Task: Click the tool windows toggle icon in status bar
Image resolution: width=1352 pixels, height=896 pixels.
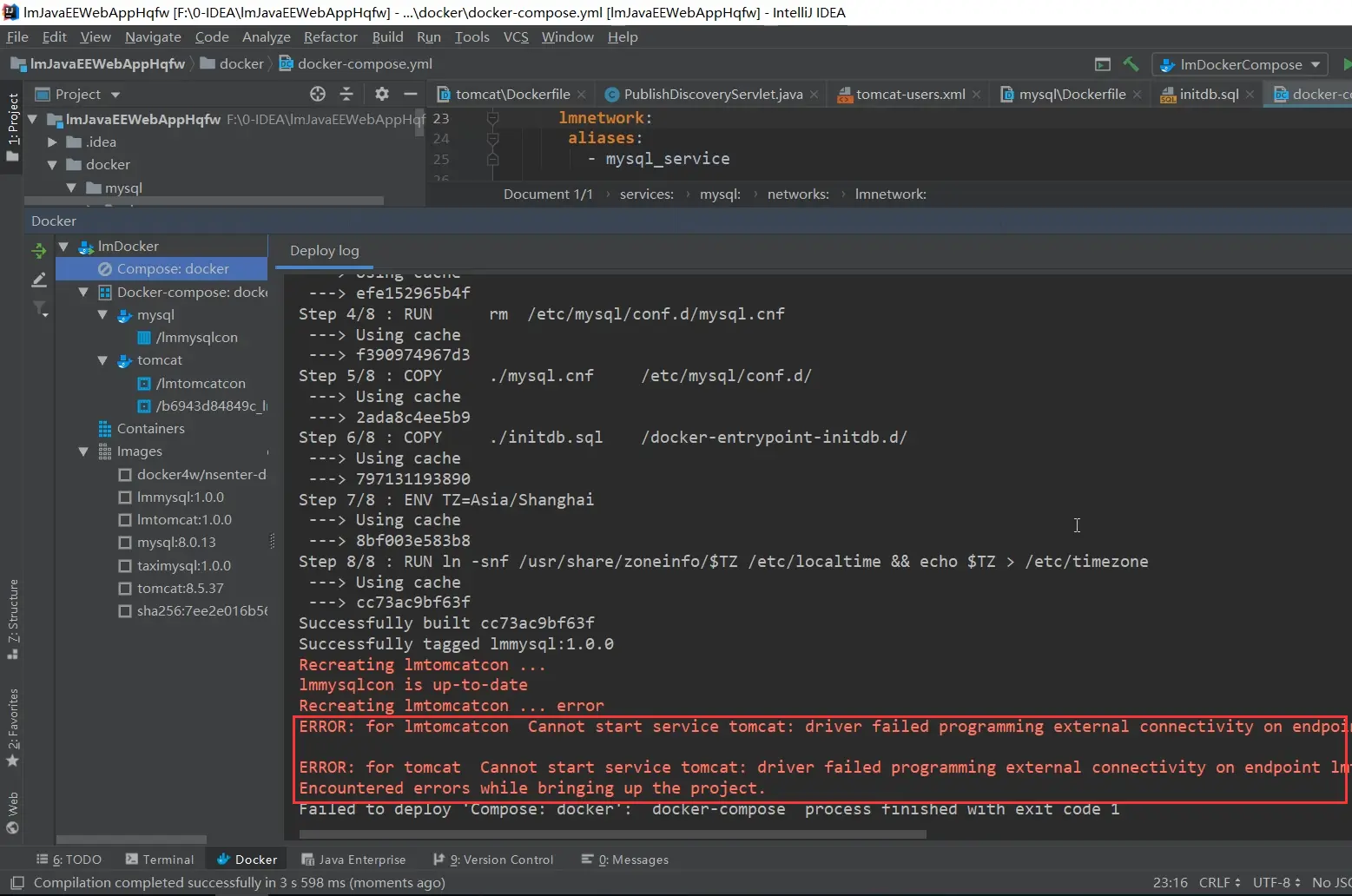Action: coord(16,883)
